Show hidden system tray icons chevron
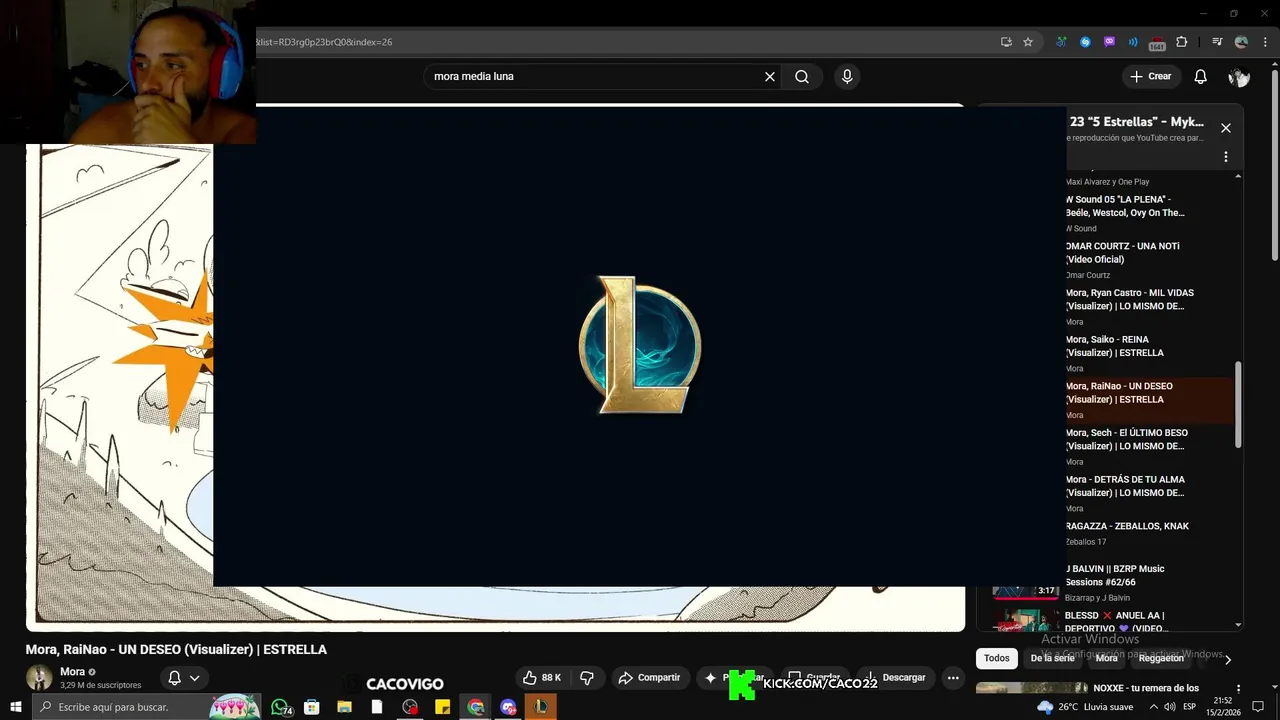Viewport: 1280px width, 720px height. click(x=1153, y=707)
